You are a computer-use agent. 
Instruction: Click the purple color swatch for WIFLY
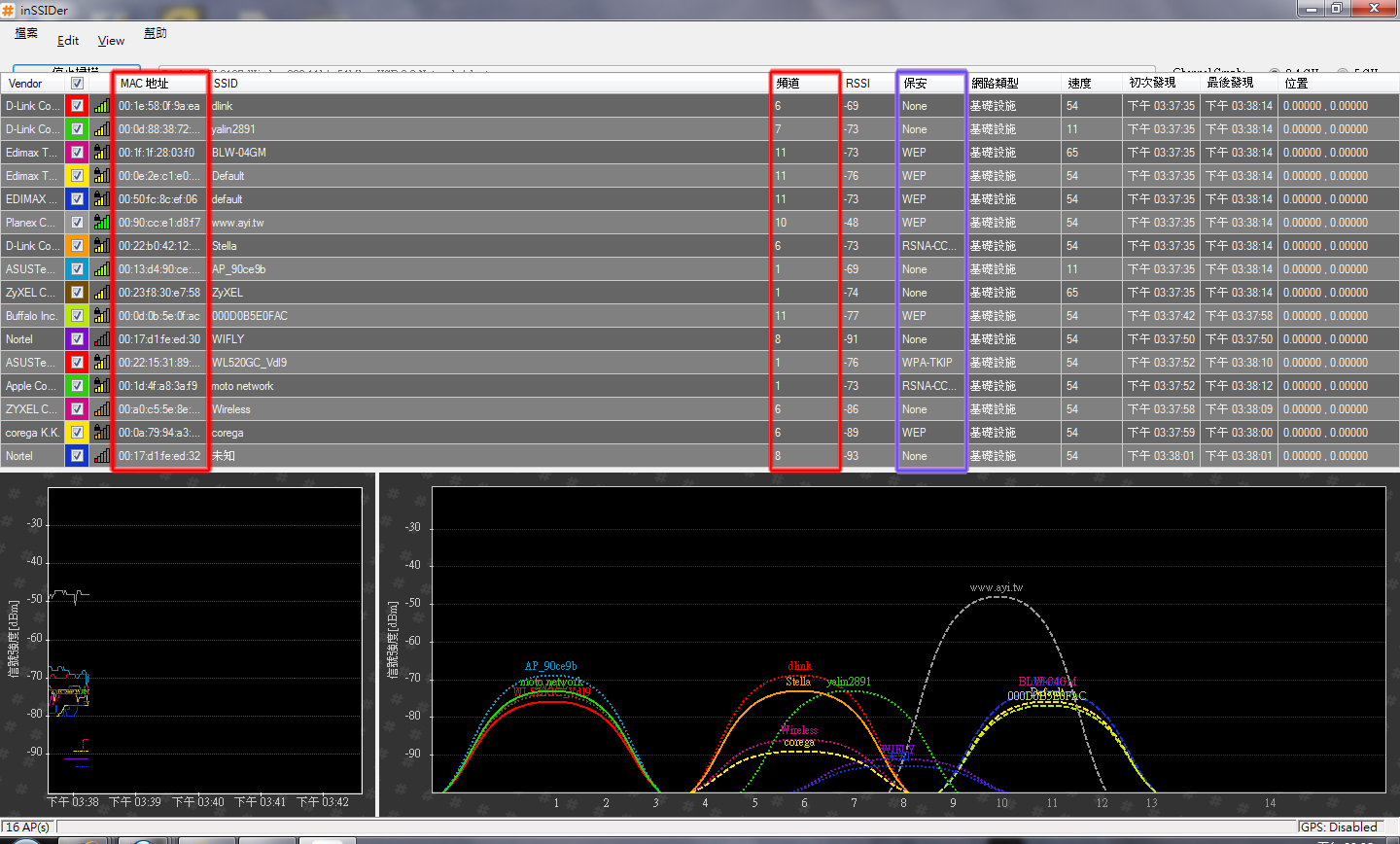click(x=77, y=339)
